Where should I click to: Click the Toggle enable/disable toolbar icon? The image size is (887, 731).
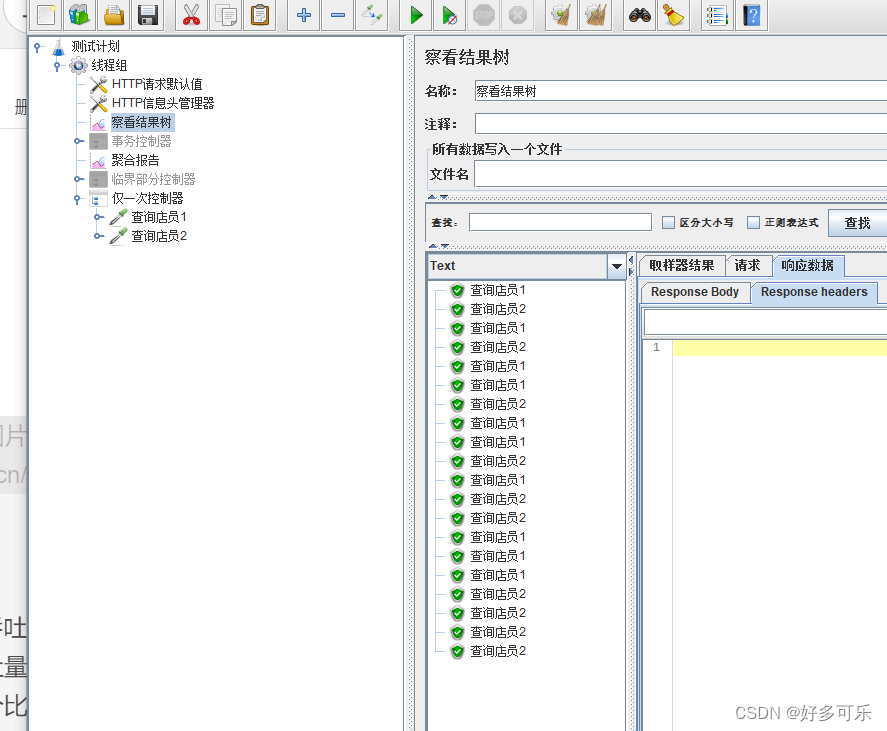click(372, 15)
